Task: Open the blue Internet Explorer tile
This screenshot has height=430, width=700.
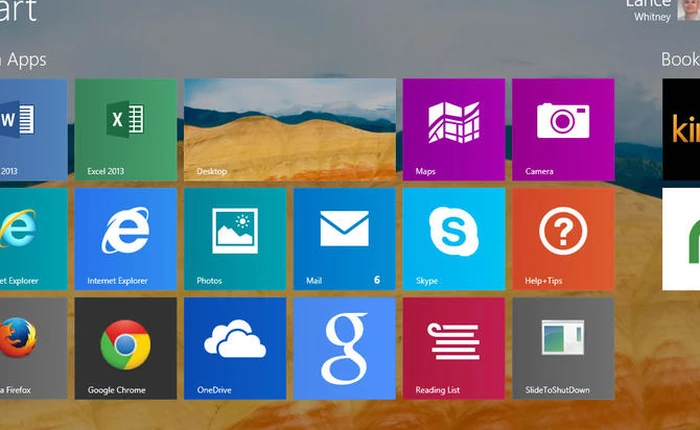Action: pos(126,239)
